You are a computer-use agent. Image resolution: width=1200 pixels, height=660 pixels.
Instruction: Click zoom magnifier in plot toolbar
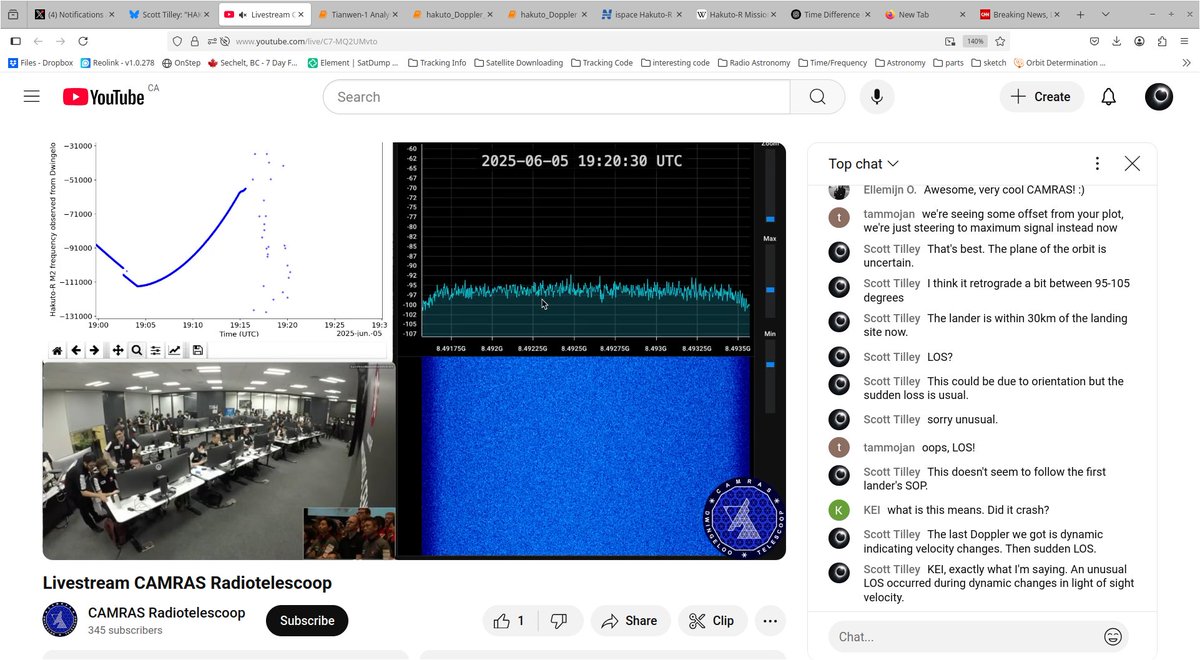pyautogui.click(x=136, y=350)
